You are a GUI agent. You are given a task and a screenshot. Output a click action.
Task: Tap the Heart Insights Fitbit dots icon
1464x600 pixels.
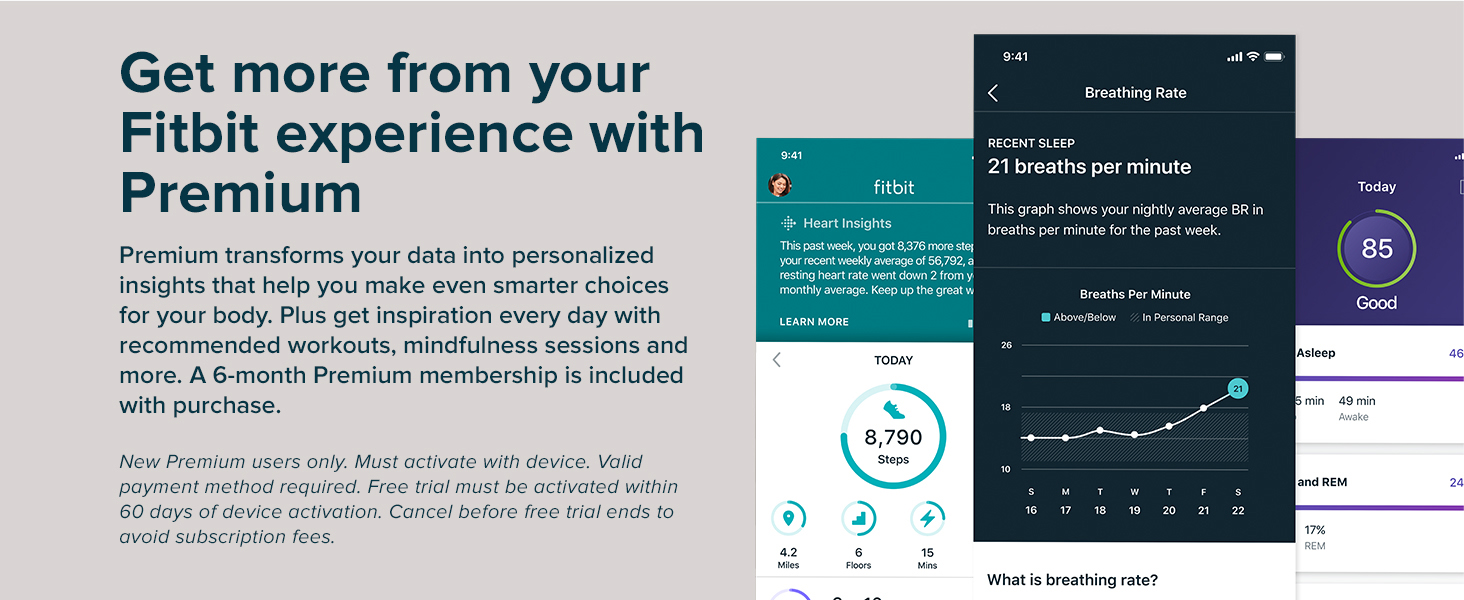(789, 223)
